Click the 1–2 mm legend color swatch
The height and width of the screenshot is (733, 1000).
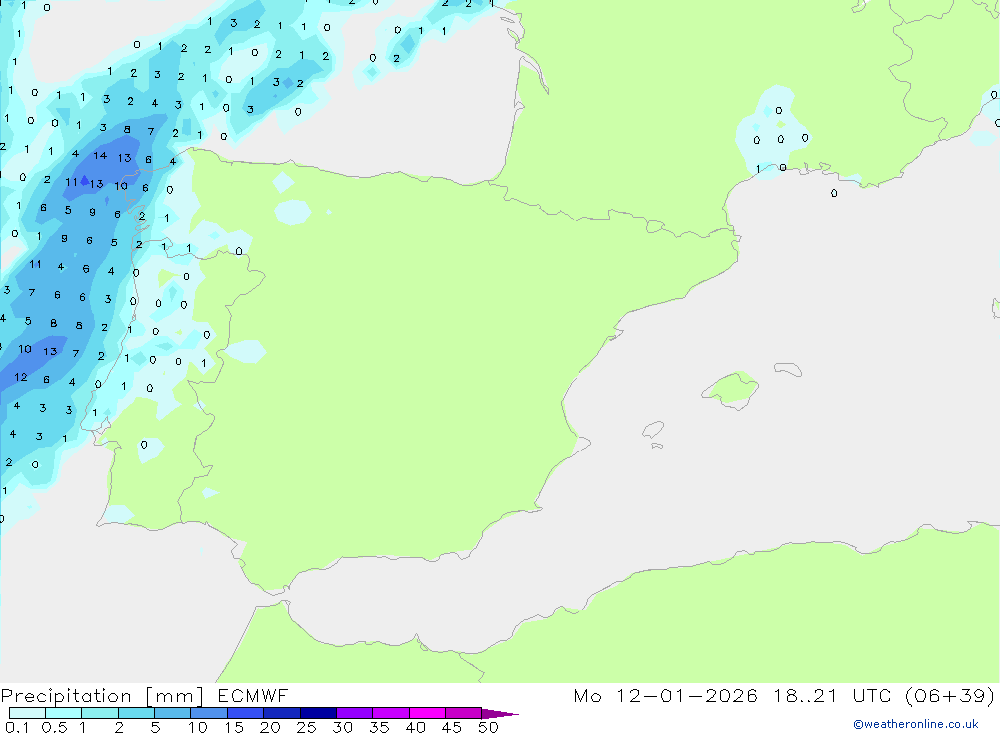tap(100, 713)
